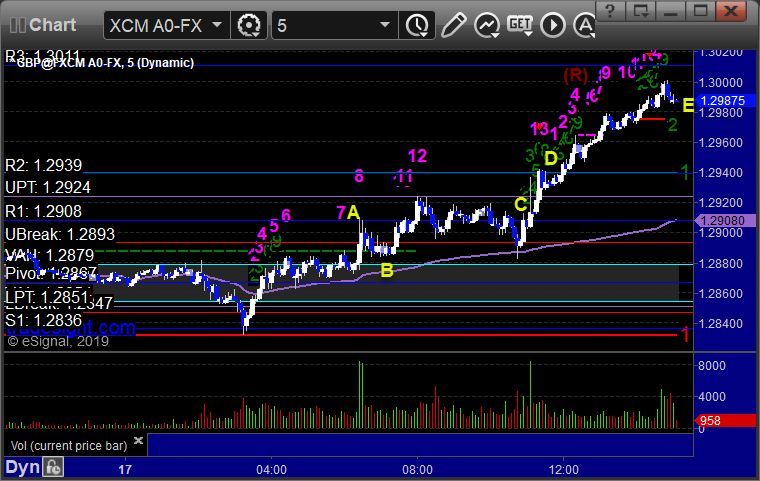Click the UBreak: 1.2893 level label
The width and height of the screenshot is (760, 481).
(x=60, y=235)
